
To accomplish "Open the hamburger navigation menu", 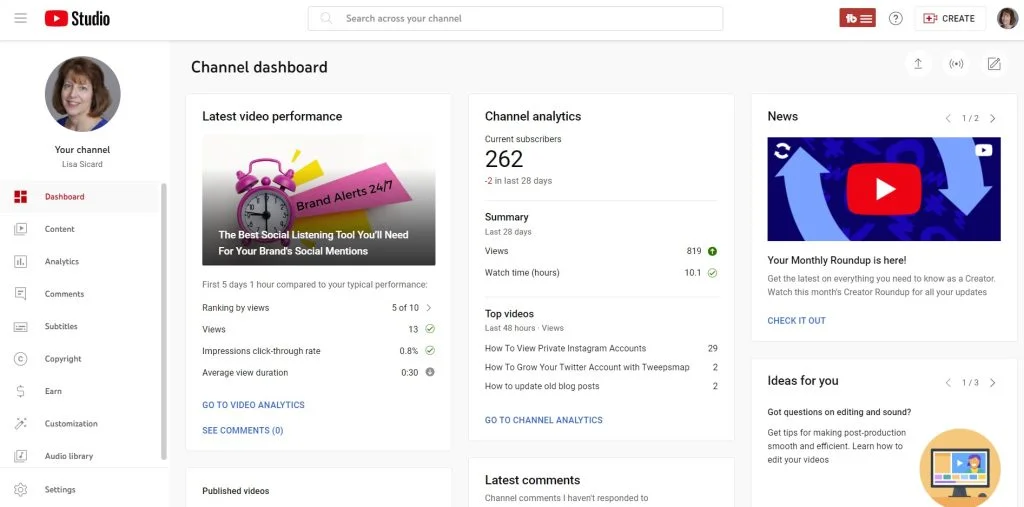I will (21, 18).
